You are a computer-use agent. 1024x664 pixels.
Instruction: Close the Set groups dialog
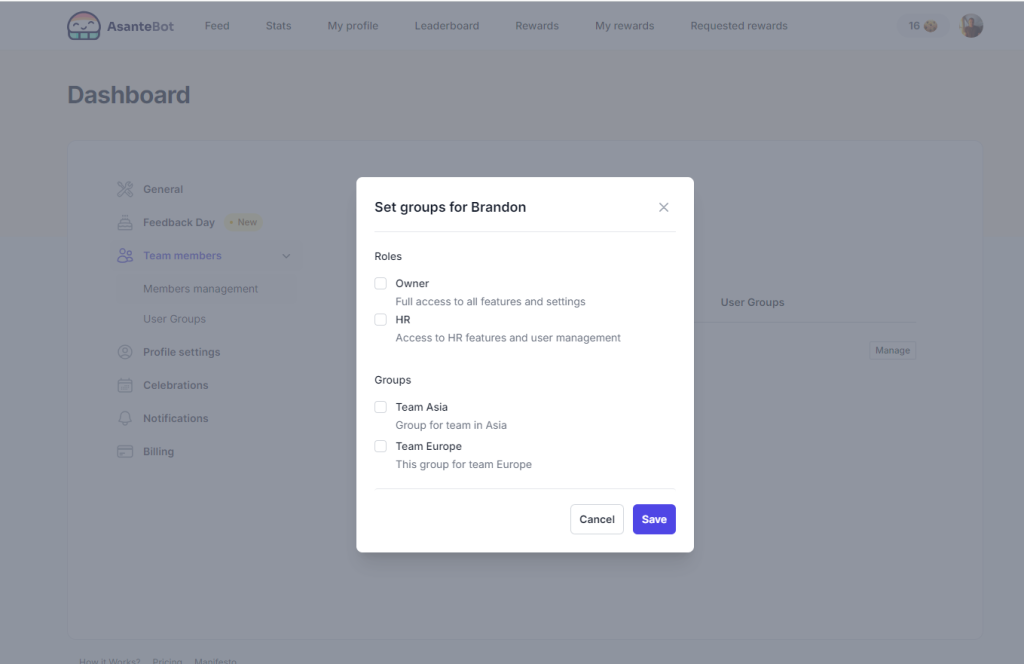click(x=664, y=207)
